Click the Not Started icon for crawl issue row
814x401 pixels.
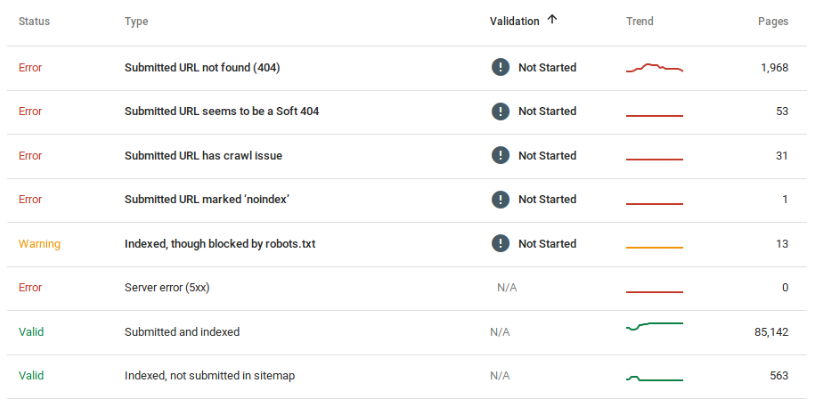tap(500, 155)
